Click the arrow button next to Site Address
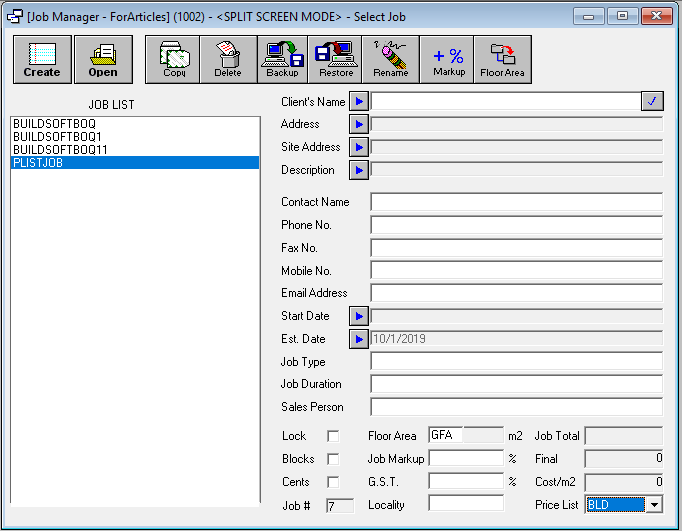The height and width of the screenshot is (531, 682). click(359, 147)
